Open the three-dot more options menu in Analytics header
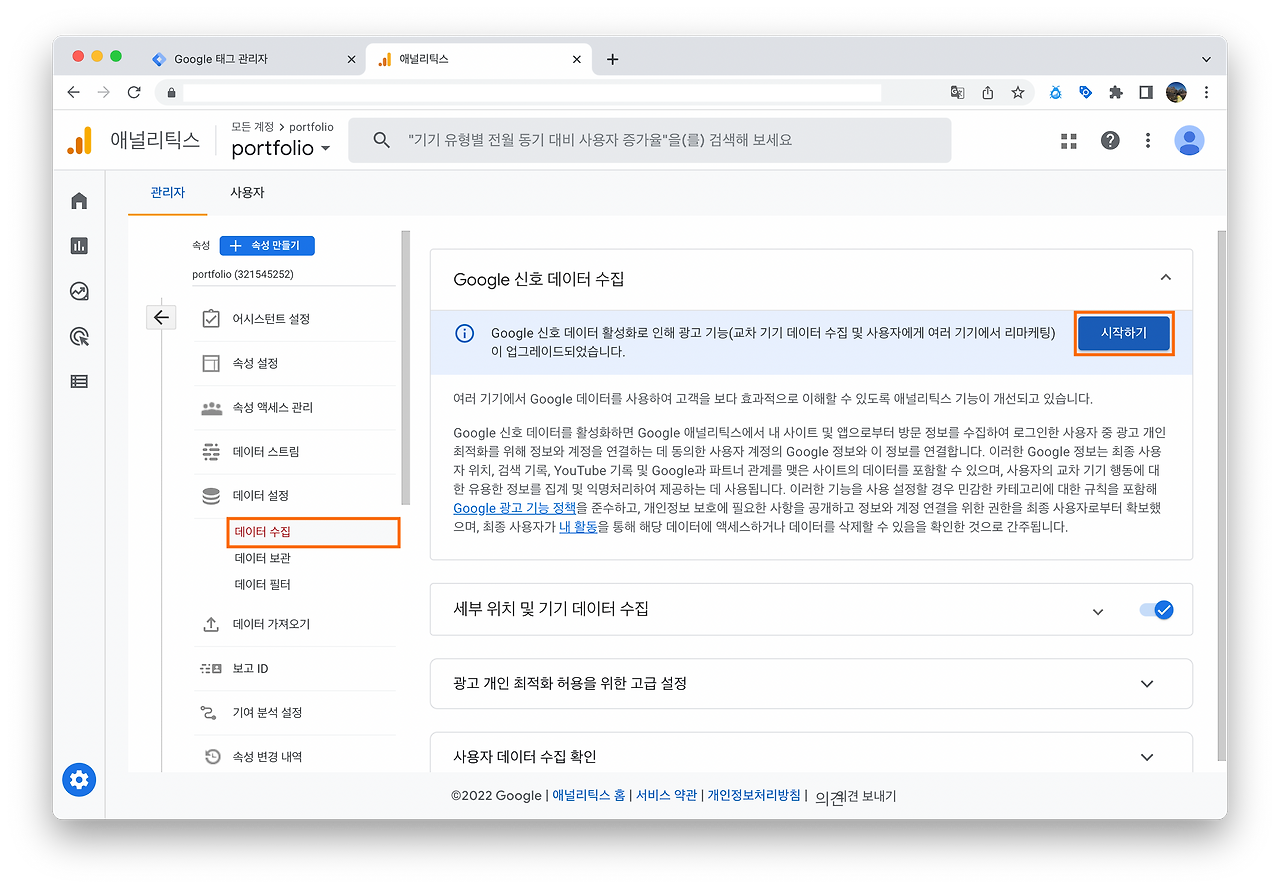The width and height of the screenshot is (1280, 889). (x=1148, y=141)
